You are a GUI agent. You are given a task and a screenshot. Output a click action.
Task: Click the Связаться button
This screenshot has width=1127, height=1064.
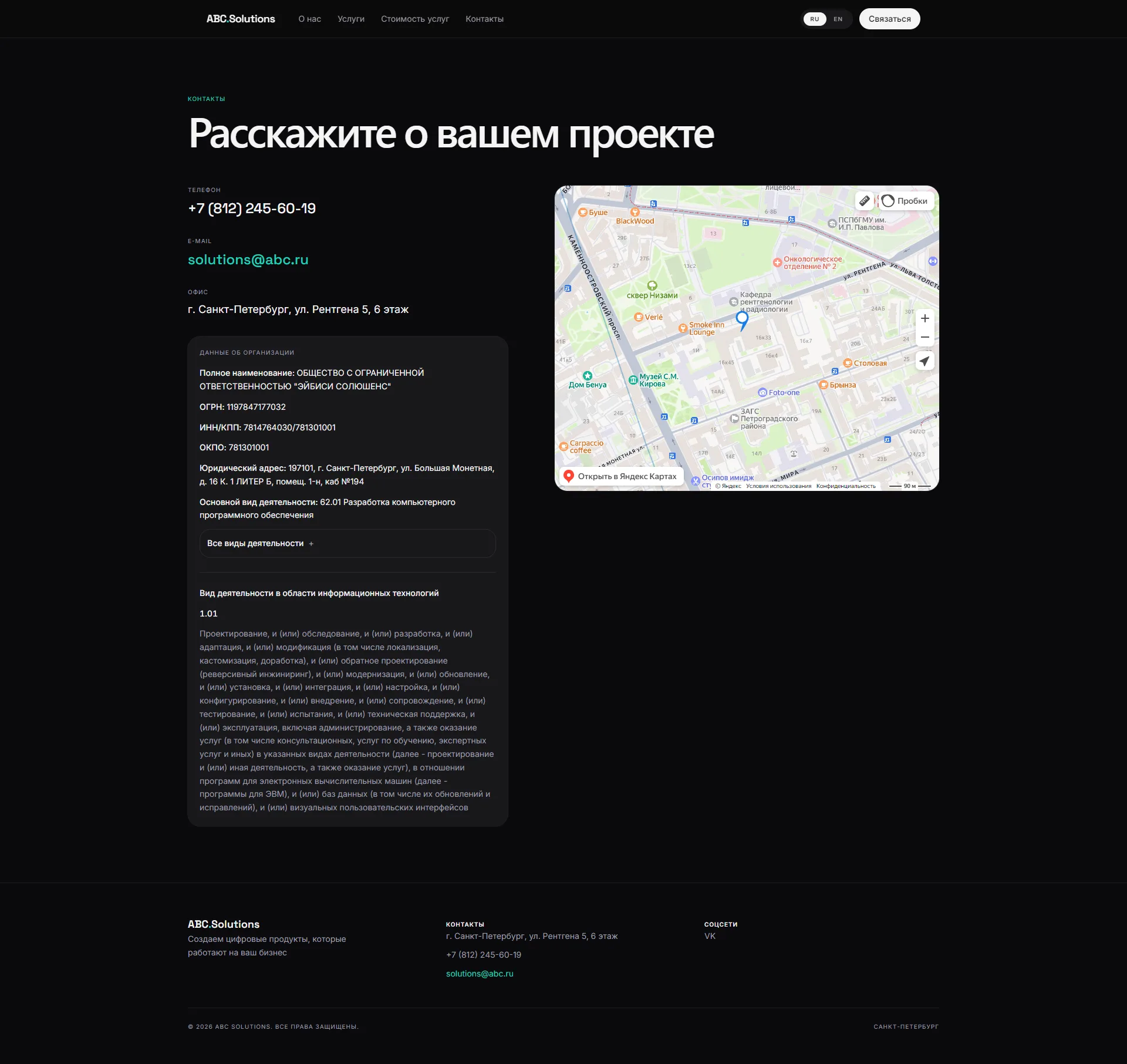[x=889, y=19]
